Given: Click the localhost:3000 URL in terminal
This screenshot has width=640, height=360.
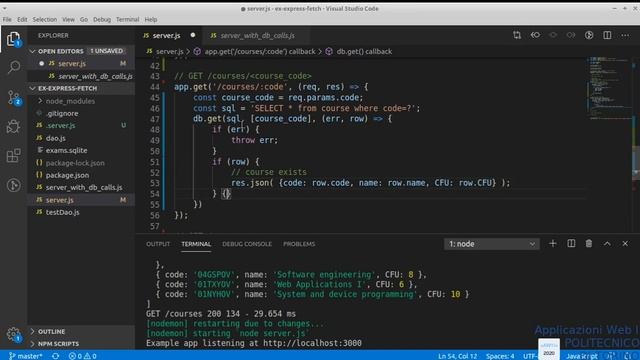Looking at the screenshot, I should pos(312,343).
